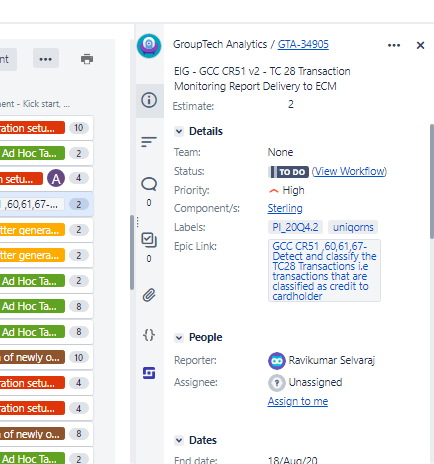Click the Estimate value 2
Viewport: 434px width, 464px height.
[x=291, y=104]
